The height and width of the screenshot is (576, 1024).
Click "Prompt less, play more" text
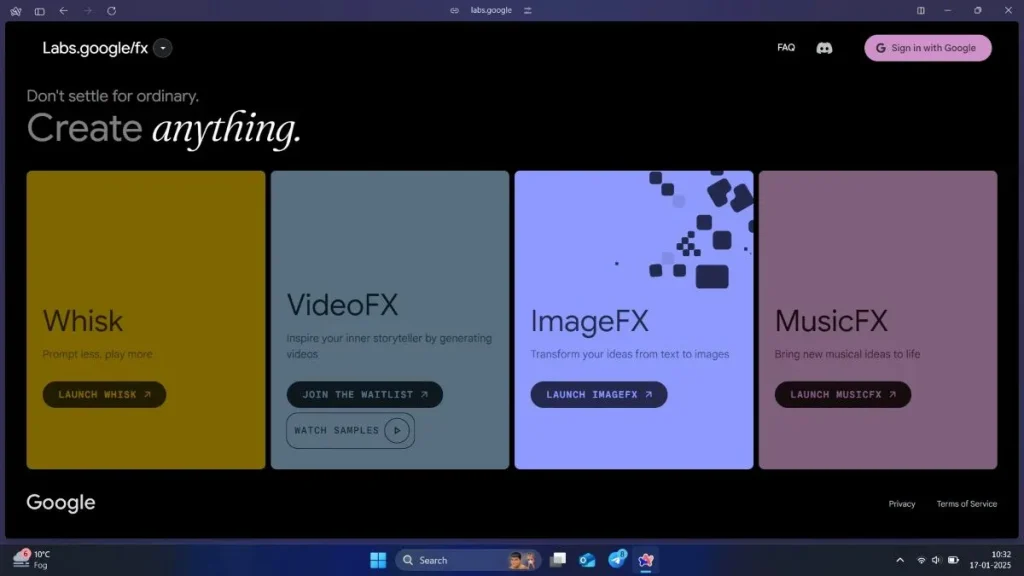(97, 354)
